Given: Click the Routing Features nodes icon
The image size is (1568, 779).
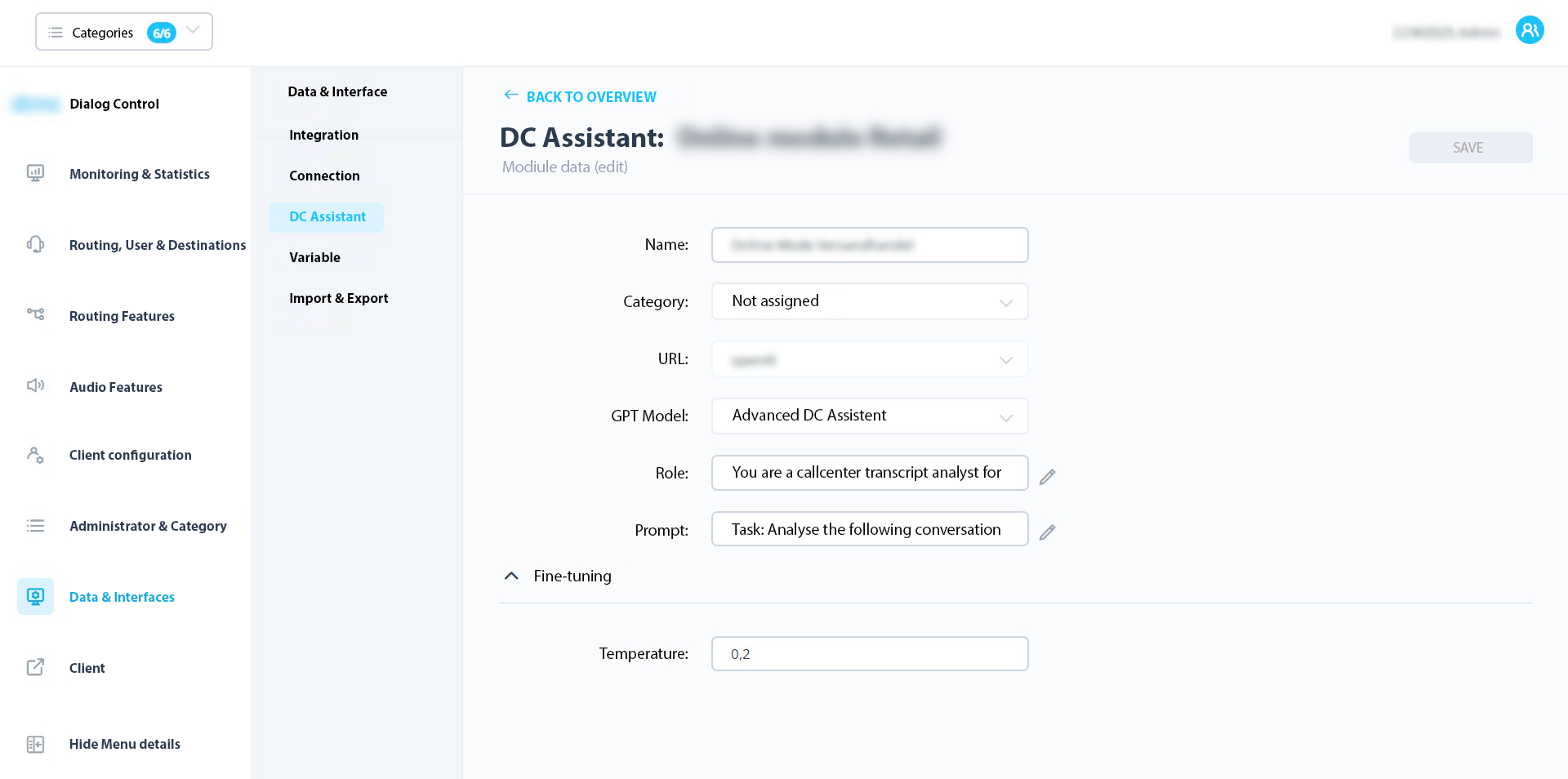Looking at the screenshot, I should pyautogui.click(x=35, y=314).
